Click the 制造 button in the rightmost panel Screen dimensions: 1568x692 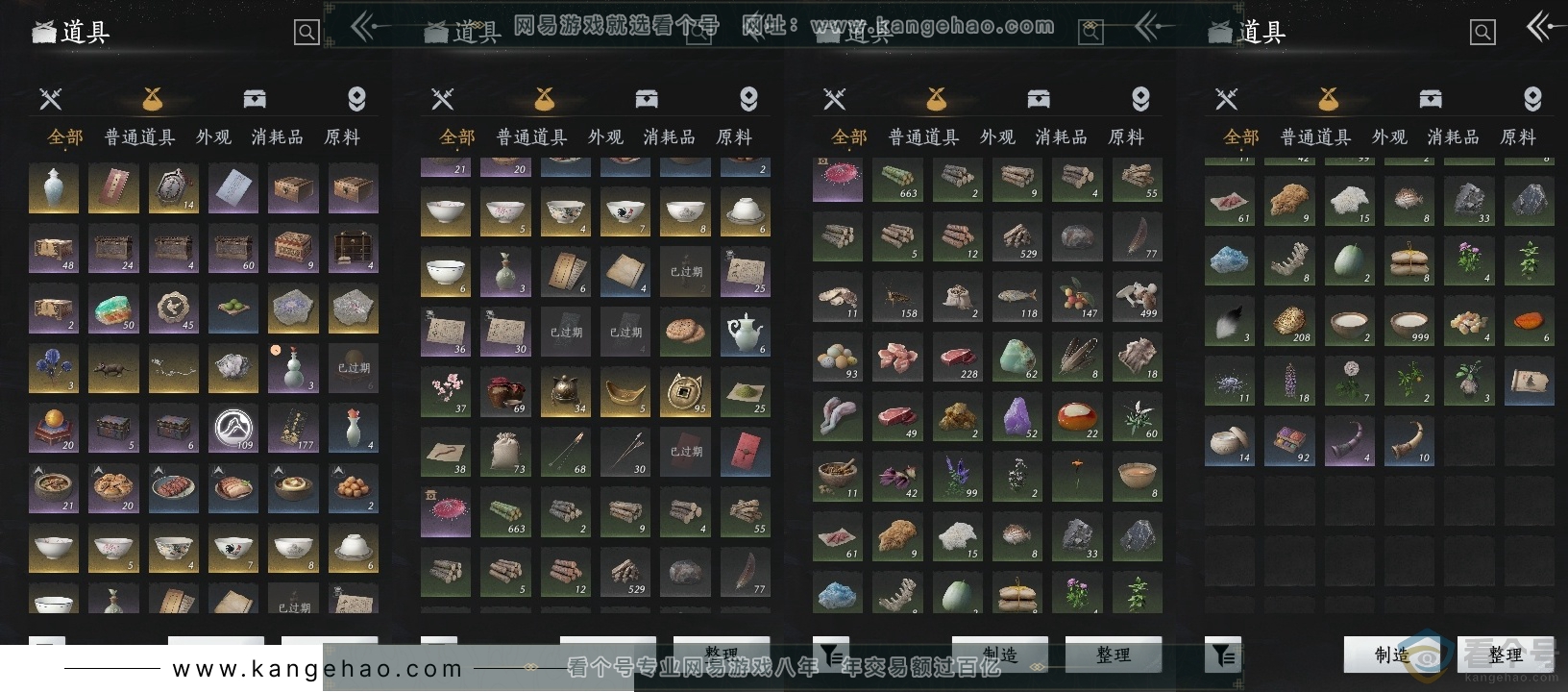click(1392, 655)
